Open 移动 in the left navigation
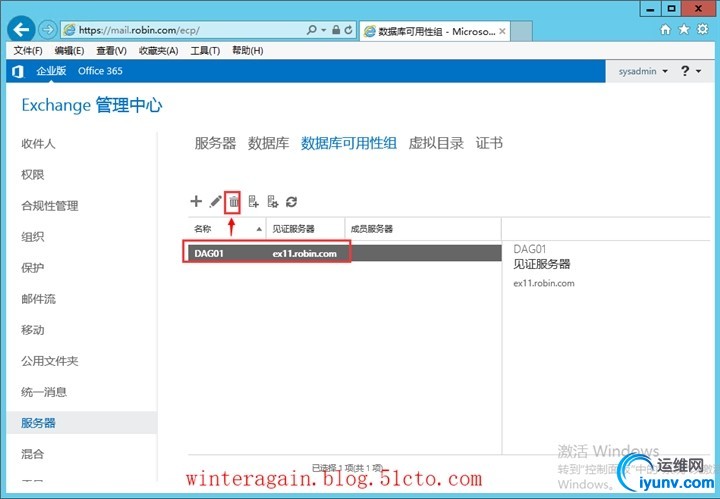Viewport: 720px width, 499px height. click(33, 330)
